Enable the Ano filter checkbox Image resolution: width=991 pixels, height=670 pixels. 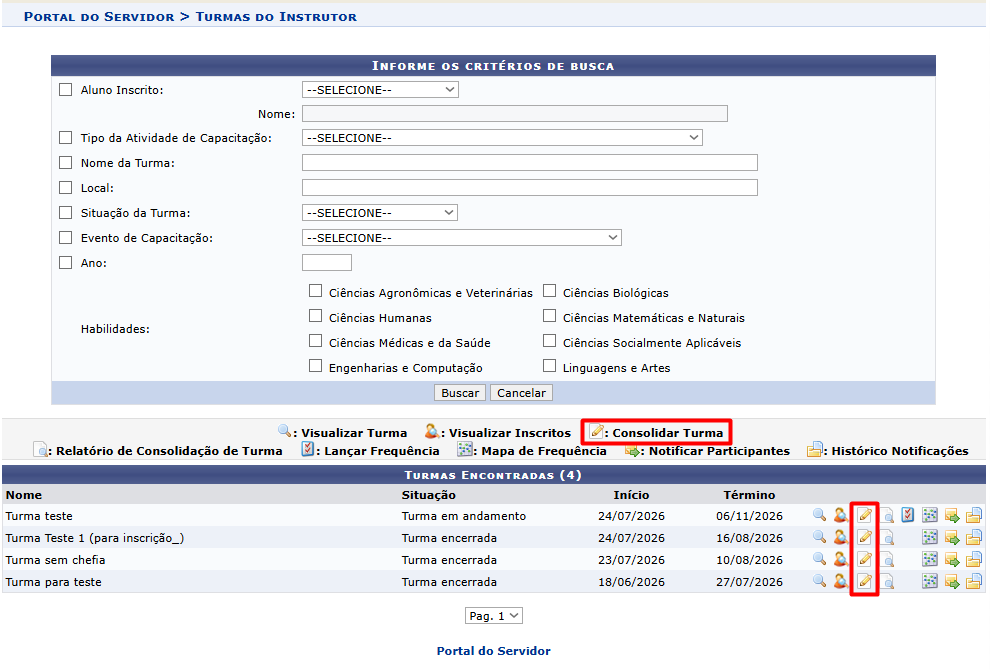[66, 262]
